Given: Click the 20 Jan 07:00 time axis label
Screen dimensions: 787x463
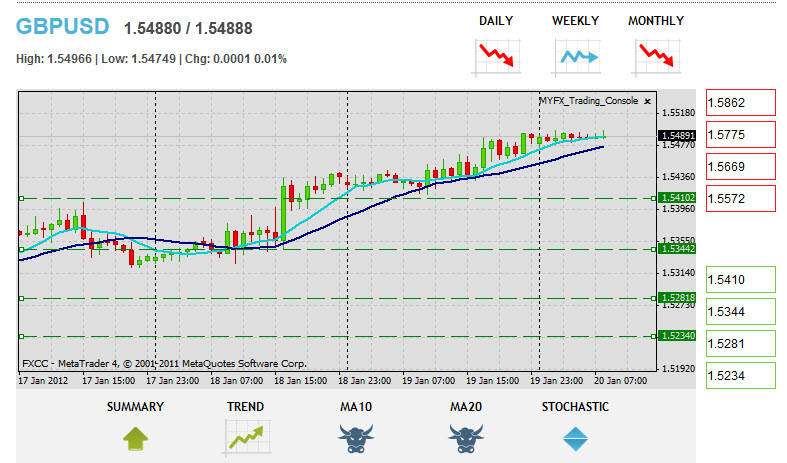Looking at the screenshot, I should 621,381.
